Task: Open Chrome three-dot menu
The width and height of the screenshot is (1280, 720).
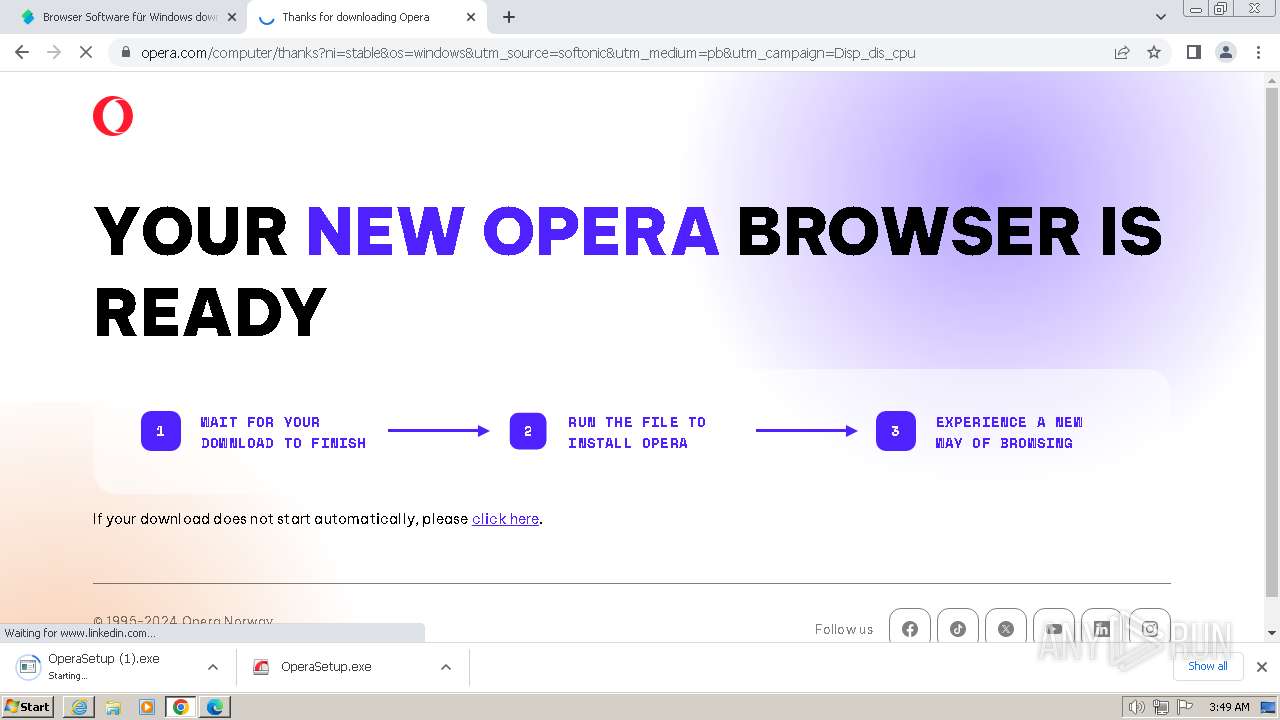Action: [1258, 52]
